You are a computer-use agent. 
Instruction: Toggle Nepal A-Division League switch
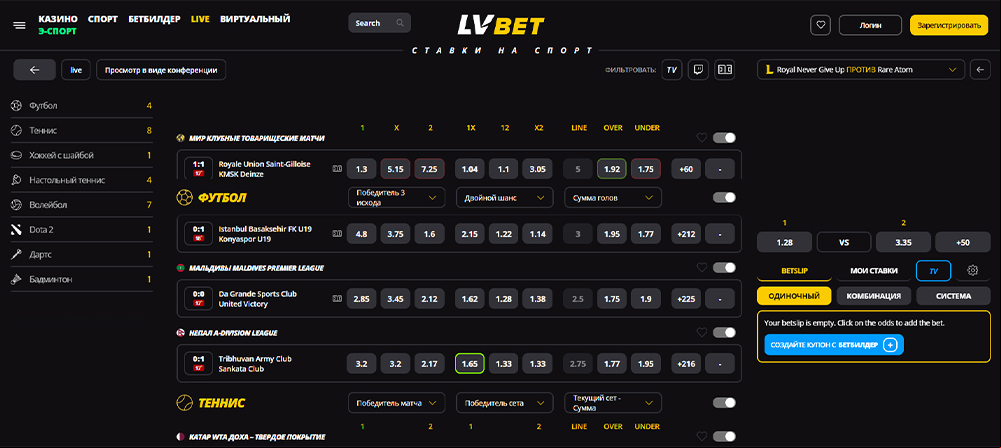[x=724, y=332]
